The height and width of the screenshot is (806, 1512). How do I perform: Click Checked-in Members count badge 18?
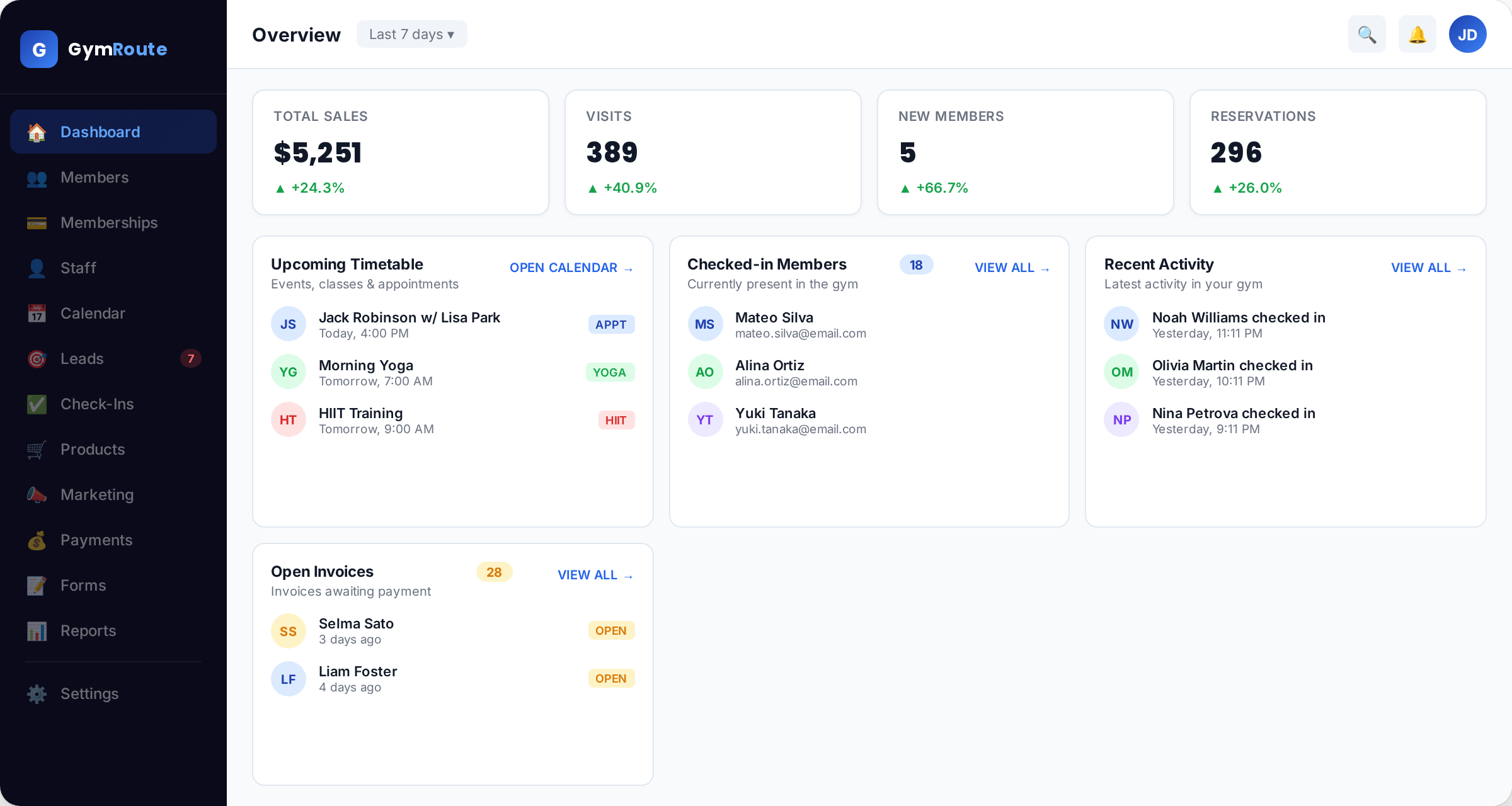pos(916,264)
